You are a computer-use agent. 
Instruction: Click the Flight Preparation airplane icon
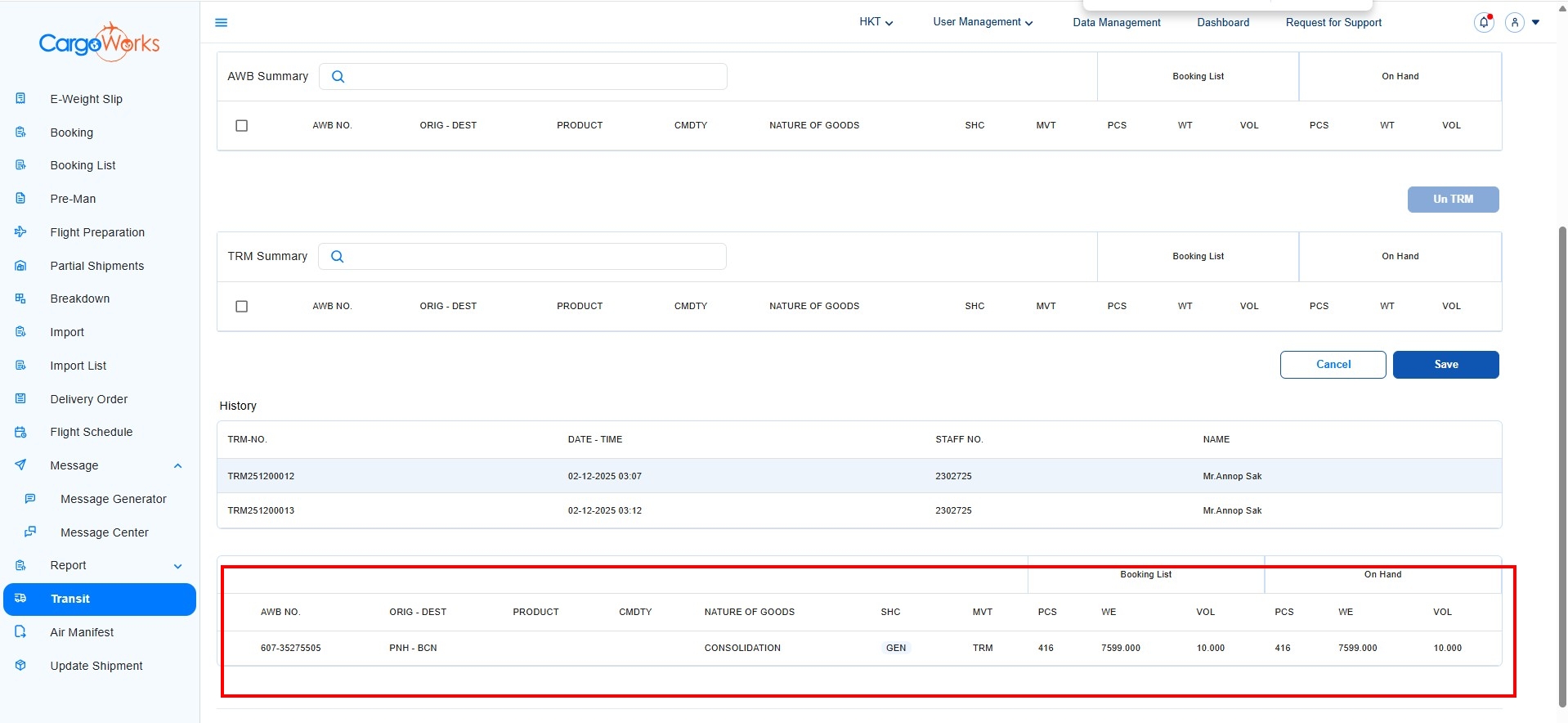coord(21,232)
